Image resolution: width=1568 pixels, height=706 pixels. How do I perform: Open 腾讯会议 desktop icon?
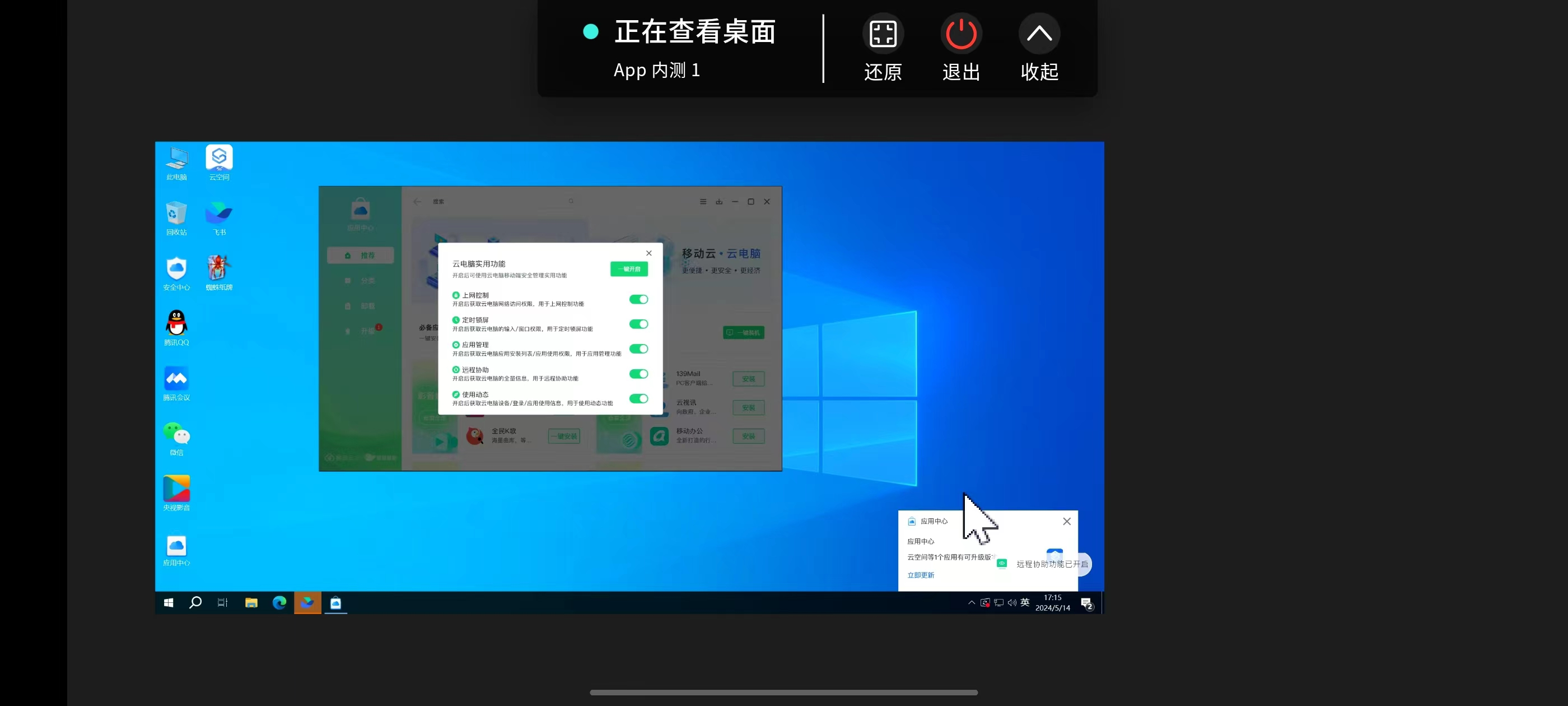point(176,379)
